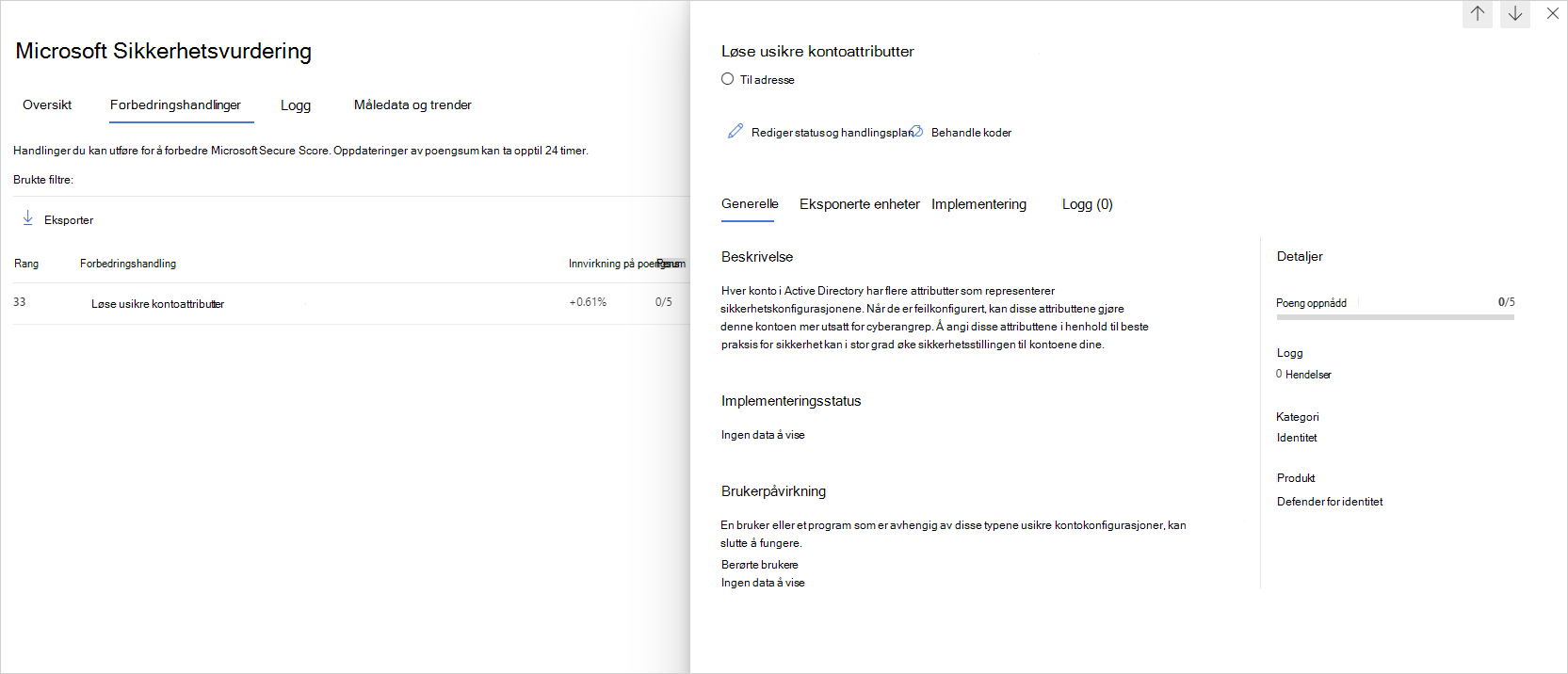Click the Behandle koder tag icon
The height and width of the screenshot is (674, 1568).
click(x=917, y=132)
